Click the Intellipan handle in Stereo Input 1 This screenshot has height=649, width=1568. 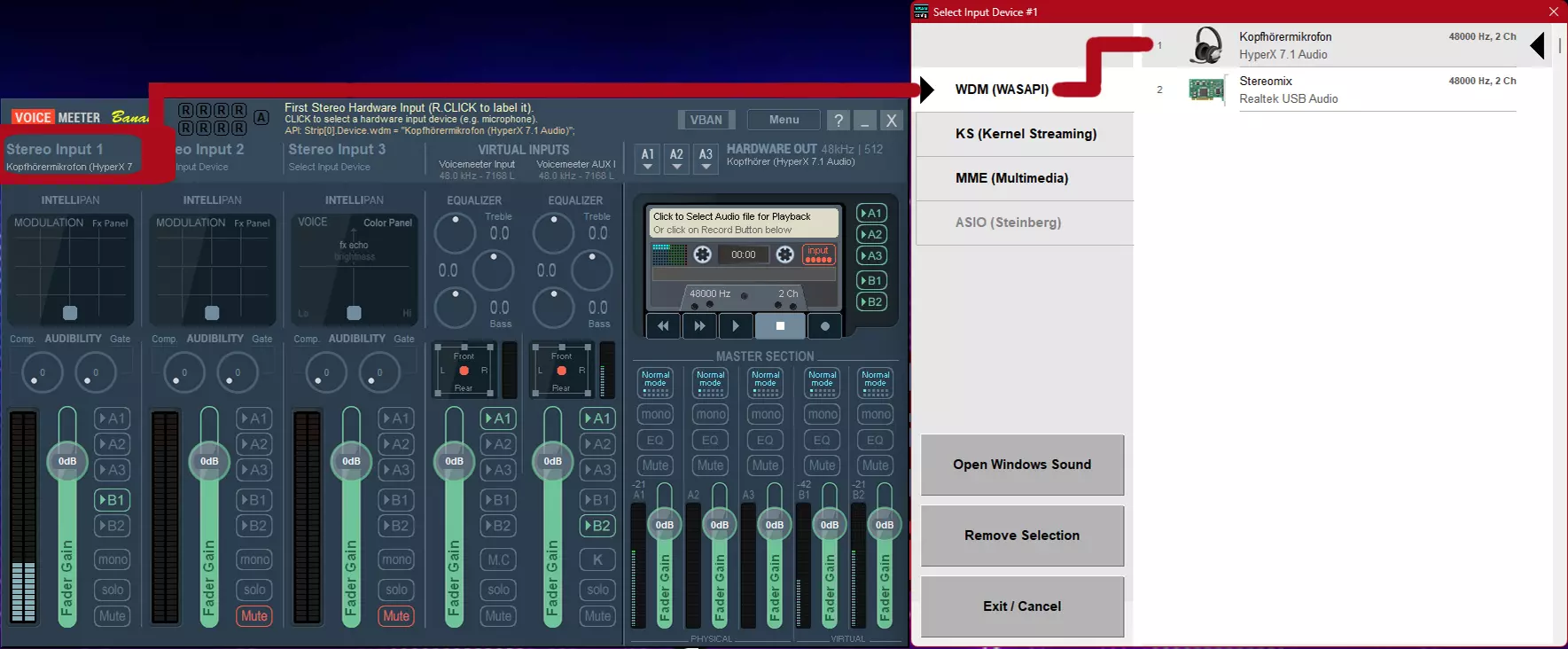pos(70,312)
